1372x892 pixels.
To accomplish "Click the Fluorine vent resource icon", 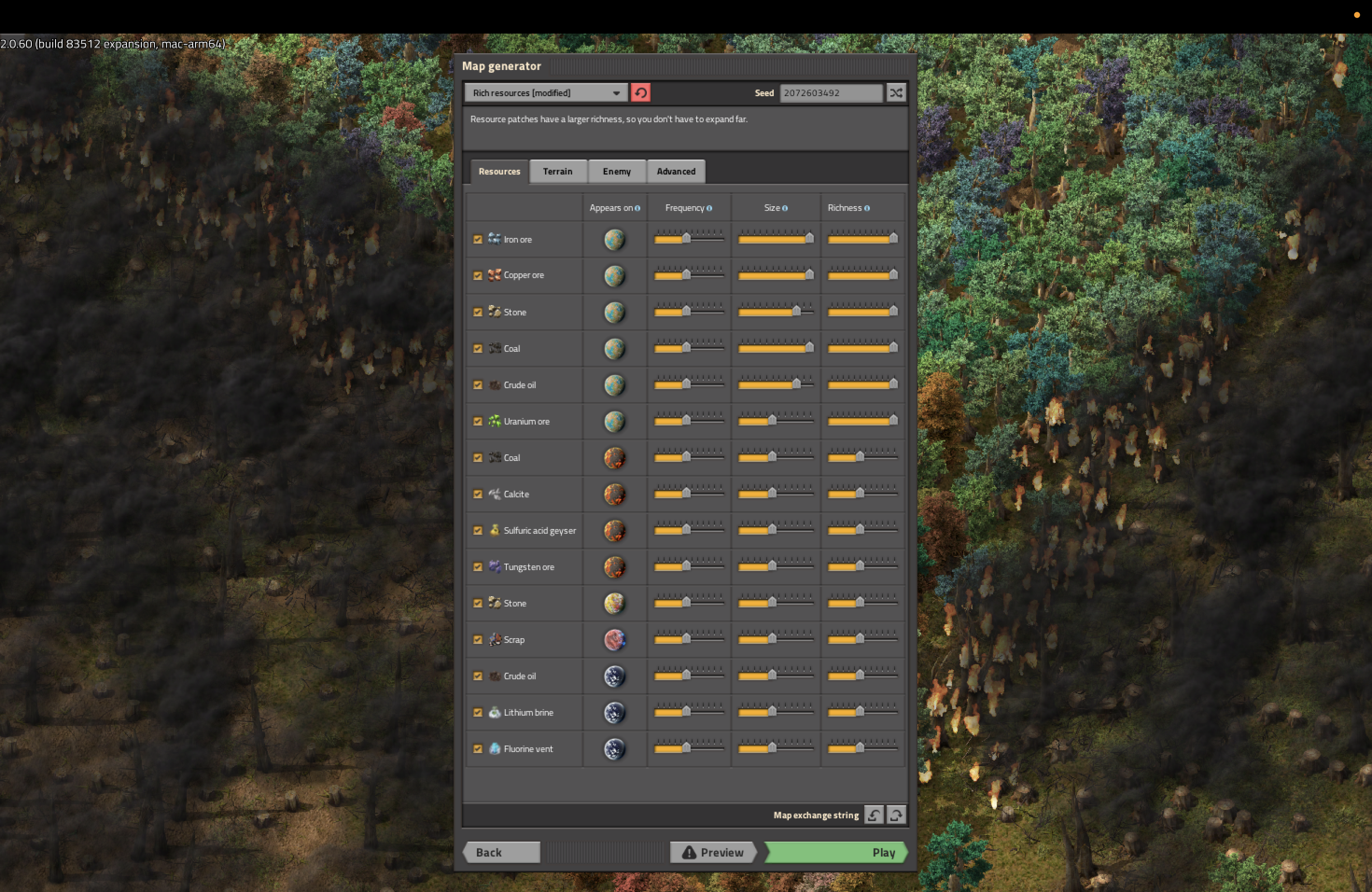I will 494,748.
